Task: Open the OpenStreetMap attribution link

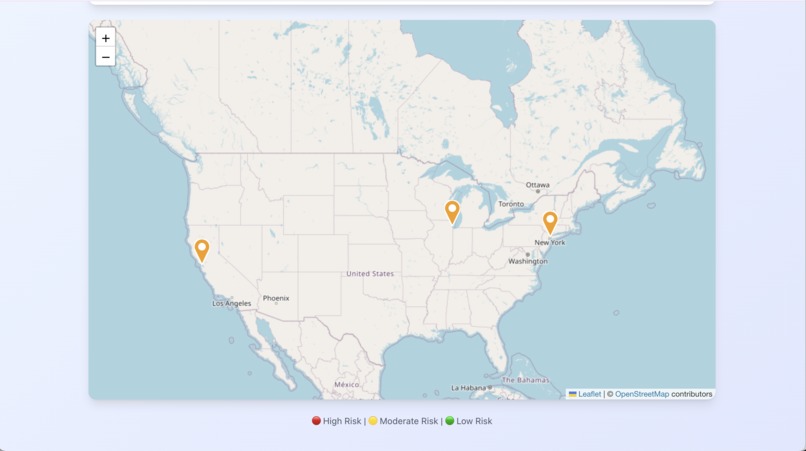Action: 642,394
